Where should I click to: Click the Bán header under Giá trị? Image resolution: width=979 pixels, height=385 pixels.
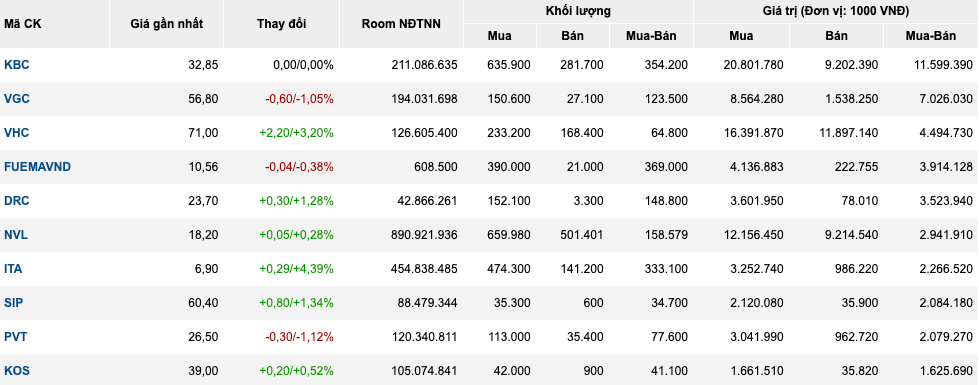836,36
